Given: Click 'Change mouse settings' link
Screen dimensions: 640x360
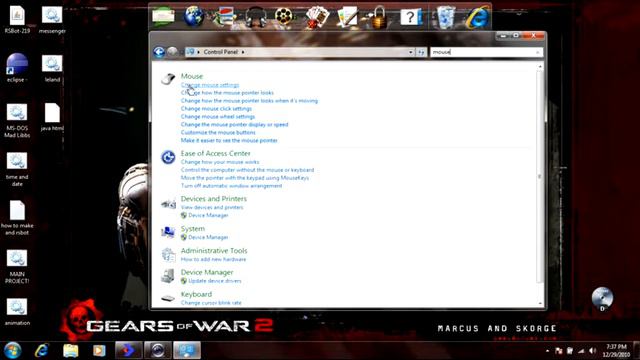Looking at the screenshot, I should tap(210, 85).
